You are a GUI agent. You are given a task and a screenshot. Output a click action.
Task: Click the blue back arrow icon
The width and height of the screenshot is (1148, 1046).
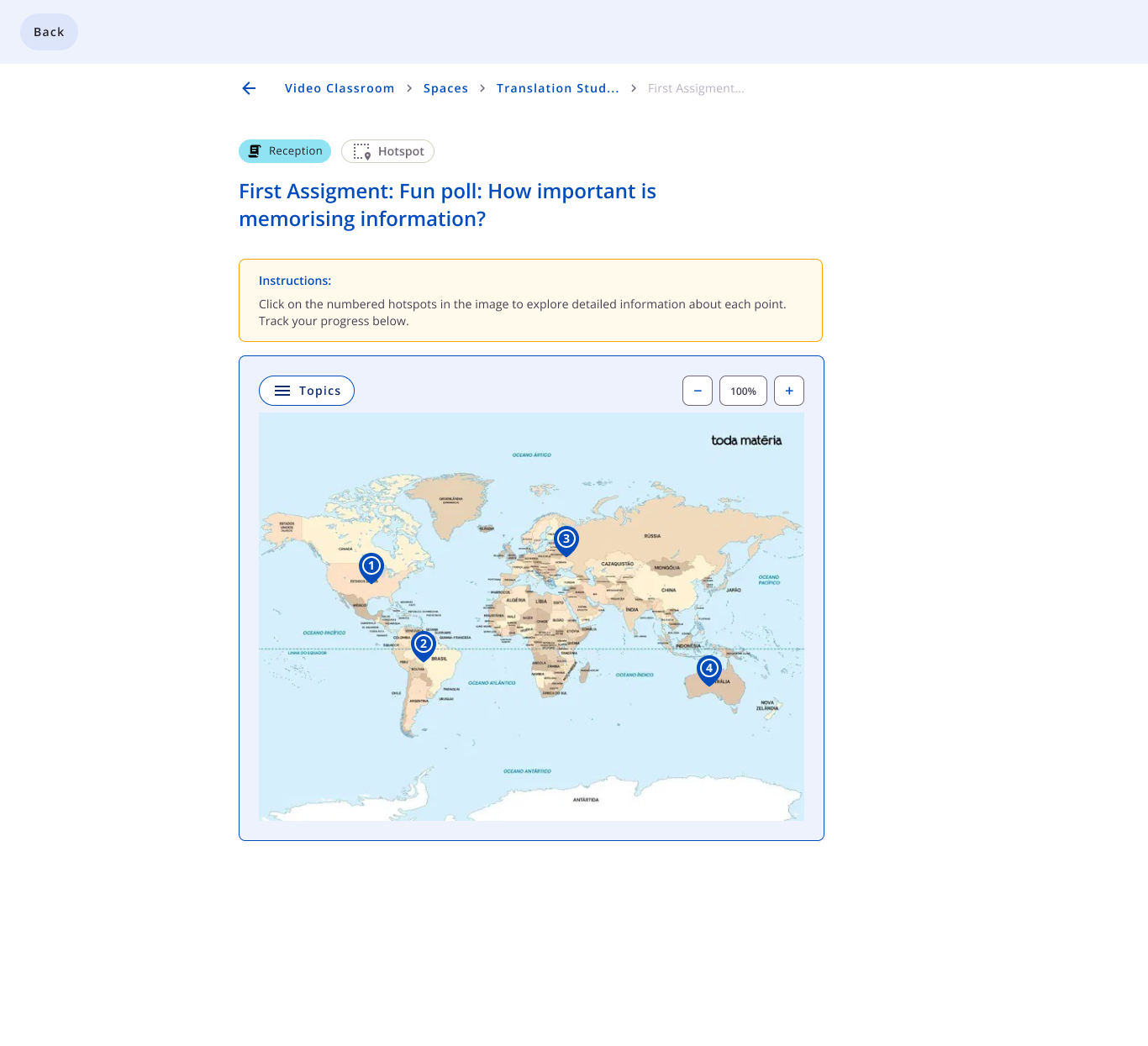(249, 88)
